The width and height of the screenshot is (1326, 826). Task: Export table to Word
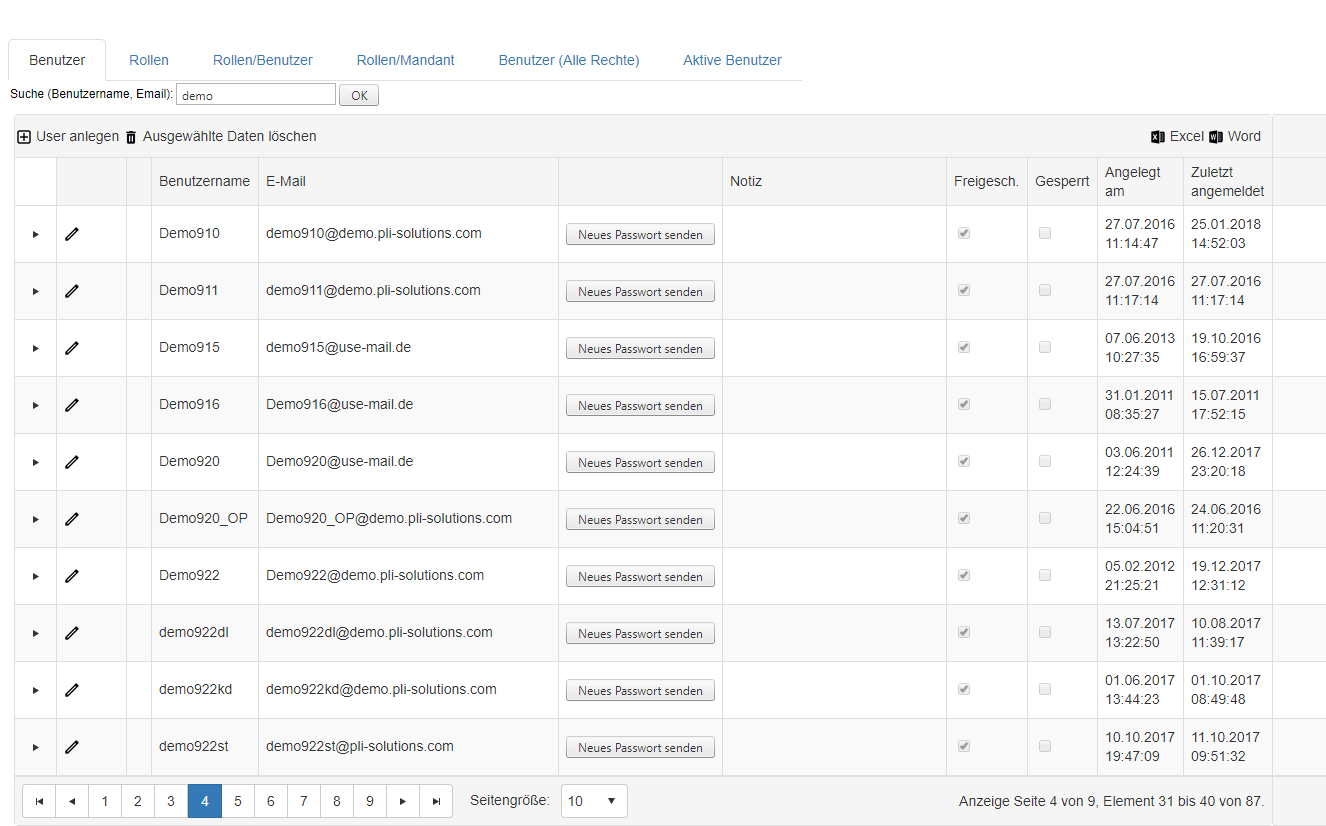pos(1235,137)
